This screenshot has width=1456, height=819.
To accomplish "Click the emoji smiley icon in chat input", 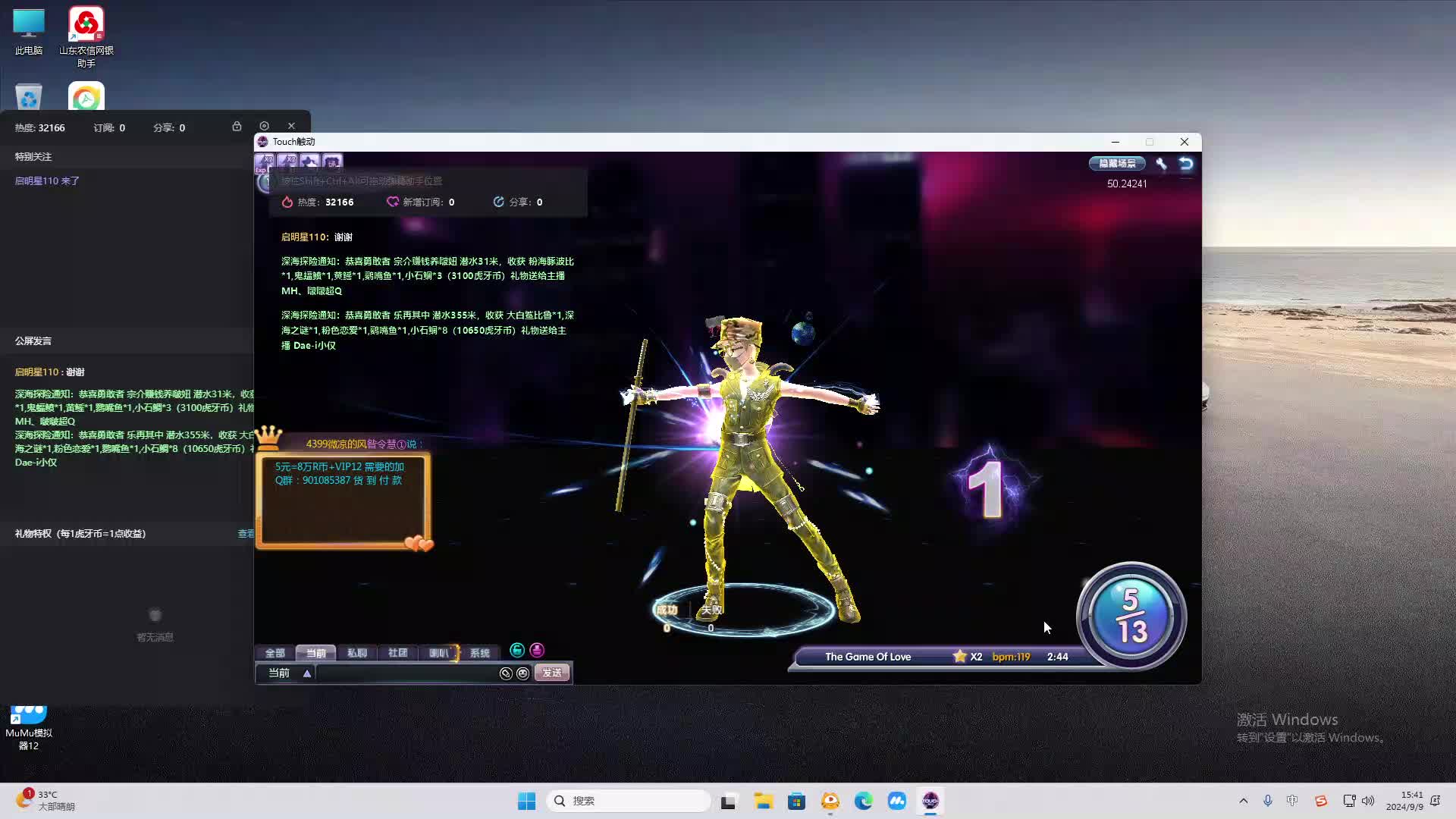I will click(x=522, y=673).
